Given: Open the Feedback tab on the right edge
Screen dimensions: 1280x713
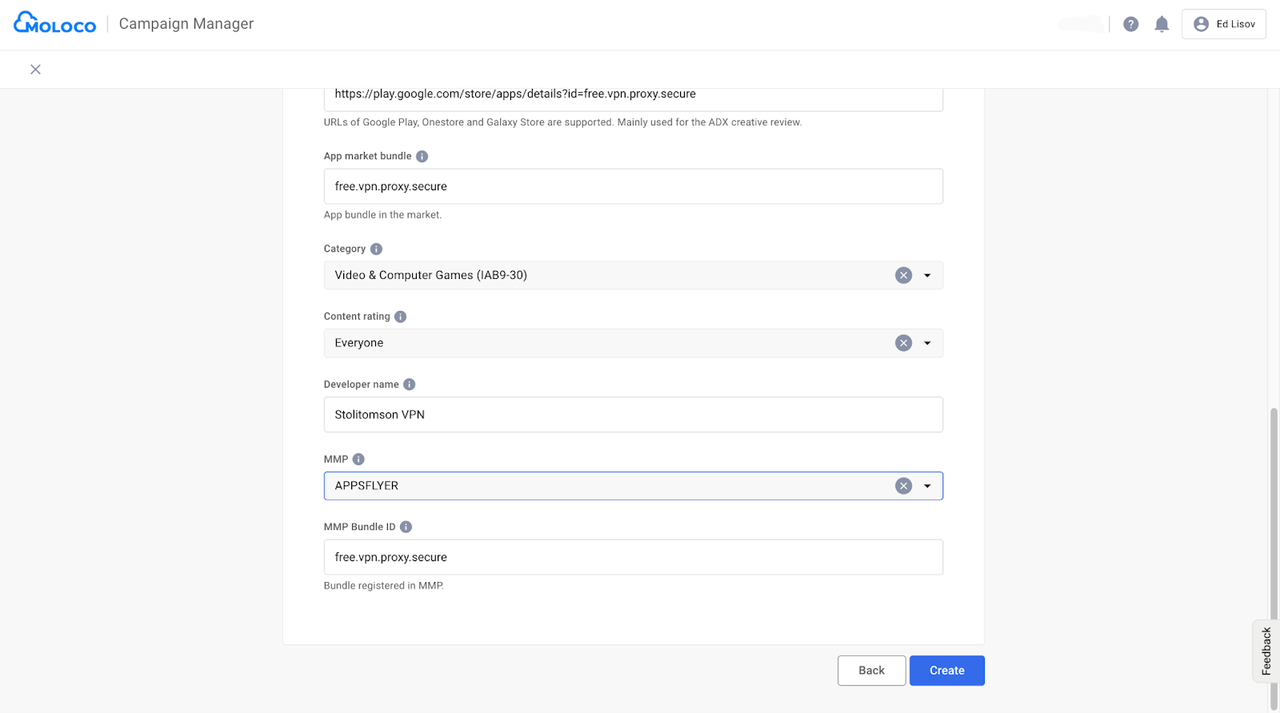Looking at the screenshot, I should tap(1264, 651).
